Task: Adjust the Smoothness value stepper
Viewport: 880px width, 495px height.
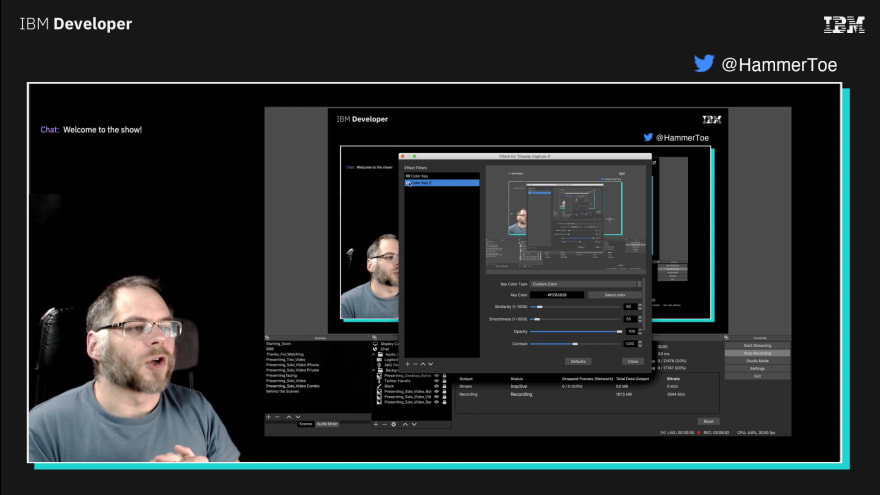Action: coord(640,319)
